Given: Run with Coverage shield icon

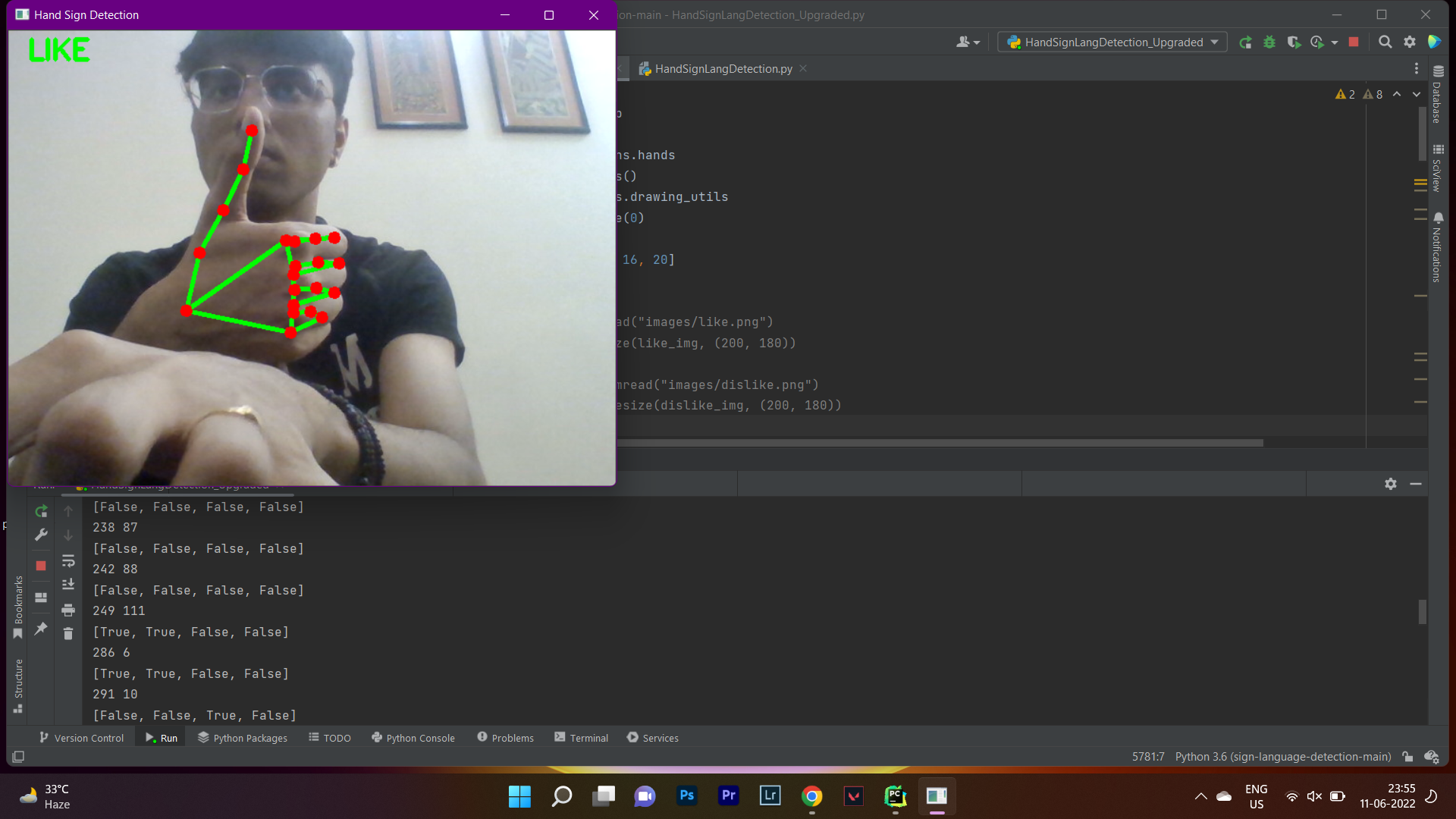Looking at the screenshot, I should click(x=1294, y=42).
